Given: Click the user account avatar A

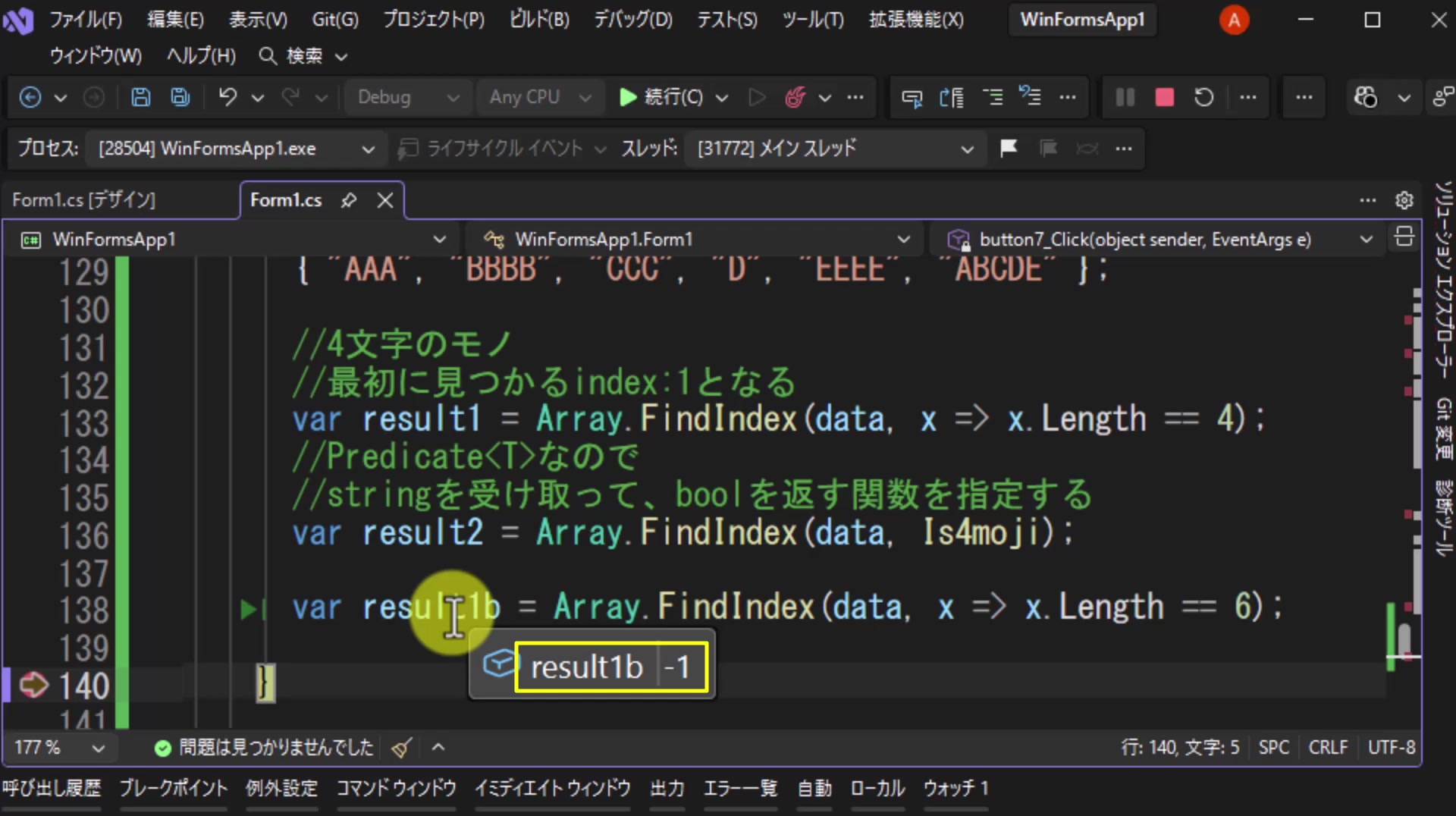Looking at the screenshot, I should click(1234, 20).
